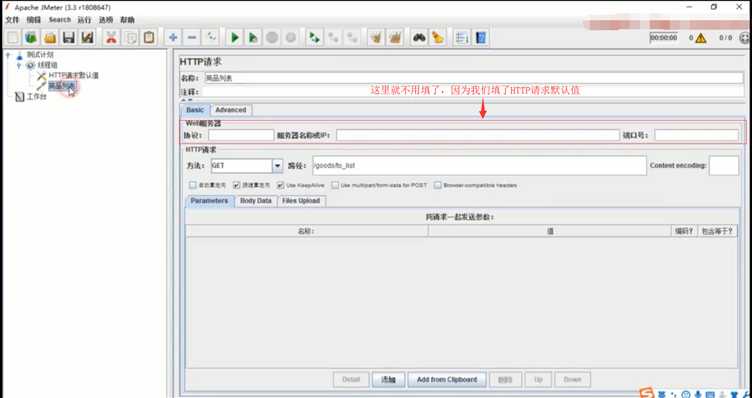Enable Browser-compatible headers checkbox

click(x=437, y=185)
